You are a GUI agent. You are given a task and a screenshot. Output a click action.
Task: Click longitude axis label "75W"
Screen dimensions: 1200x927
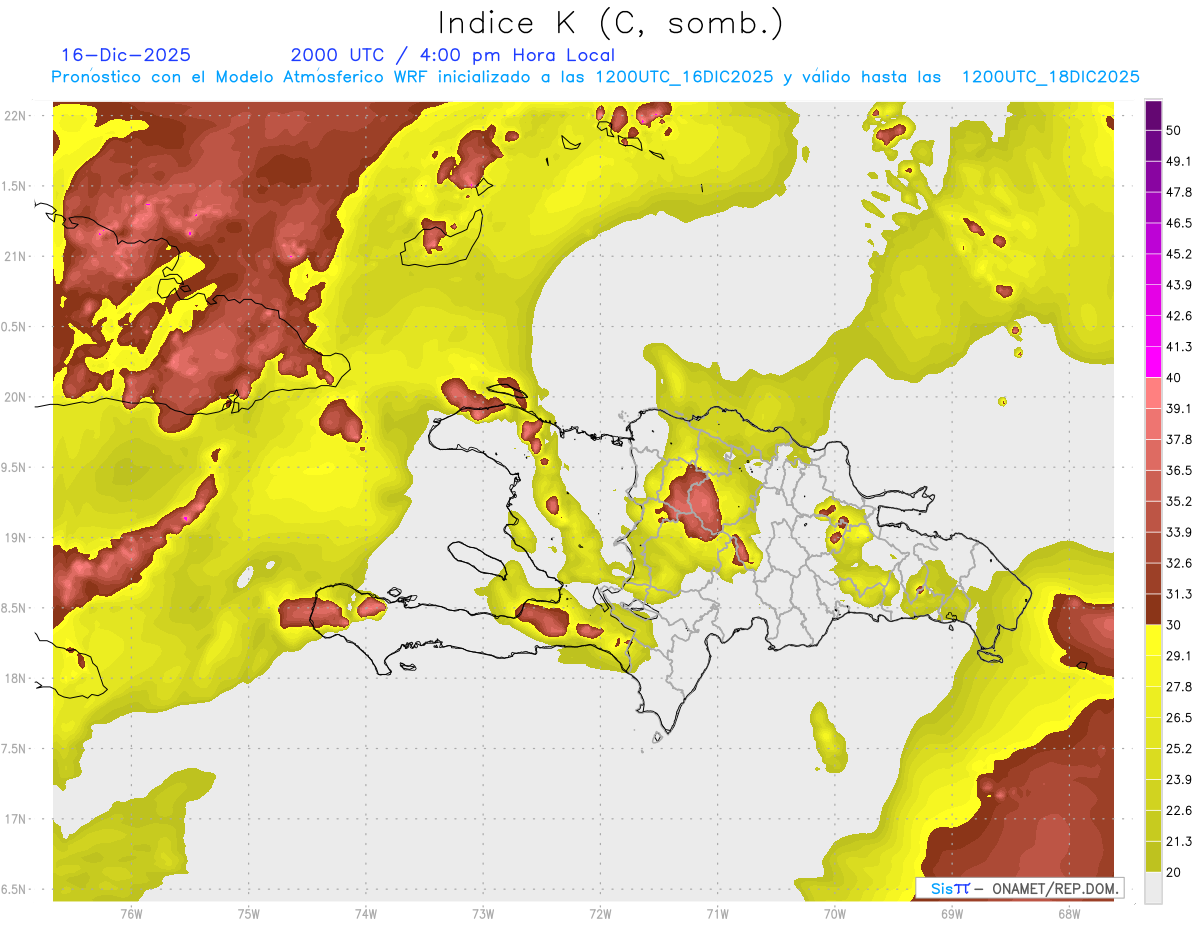tap(249, 913)
